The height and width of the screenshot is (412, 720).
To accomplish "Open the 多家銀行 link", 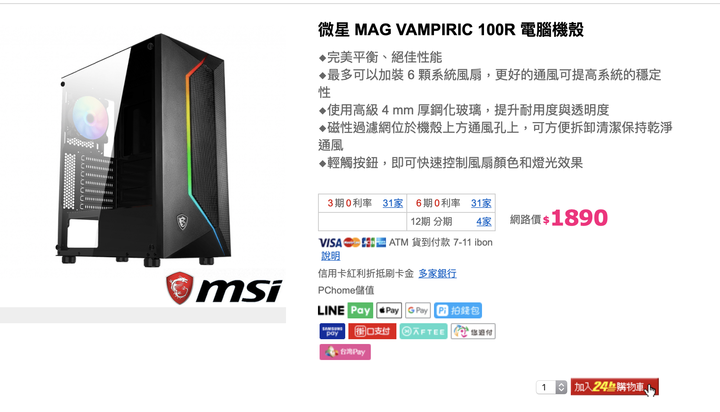I will pyautogui.click(x=437, y=273).
